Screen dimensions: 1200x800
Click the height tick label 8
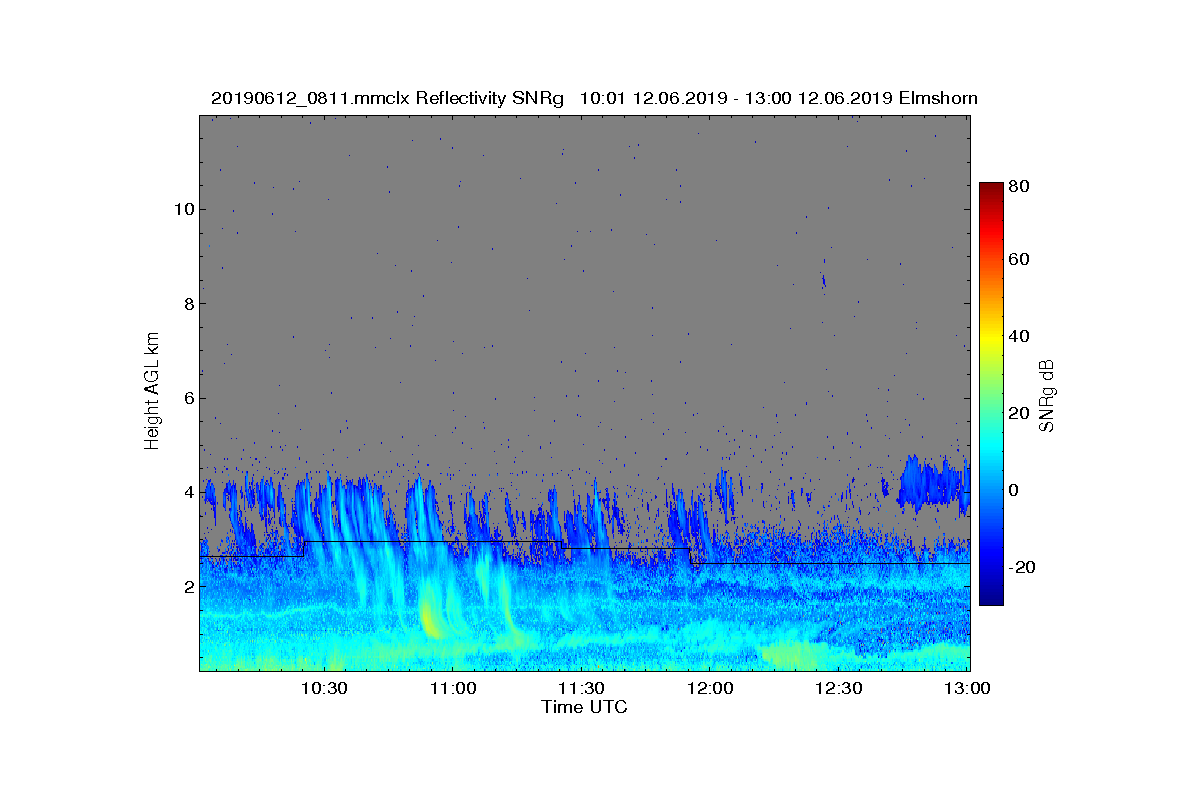[188, 303]
